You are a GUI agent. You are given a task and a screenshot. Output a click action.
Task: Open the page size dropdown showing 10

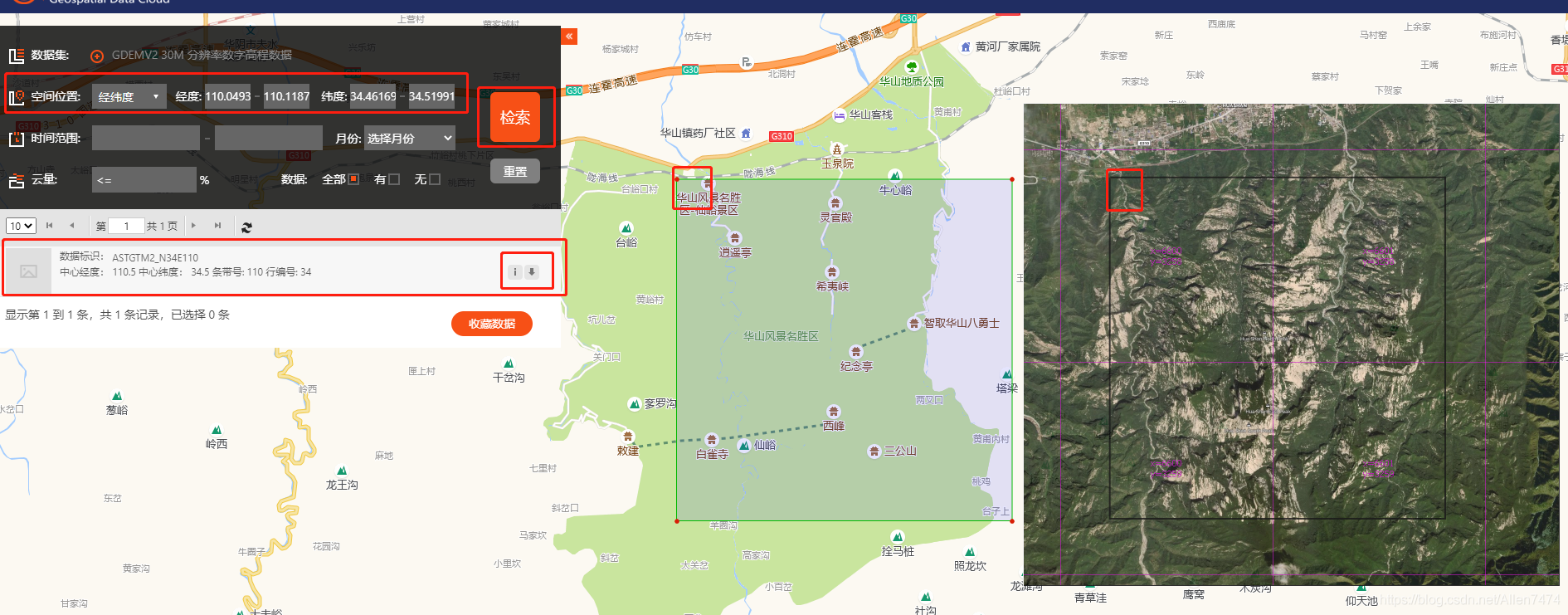click(21, 226)
